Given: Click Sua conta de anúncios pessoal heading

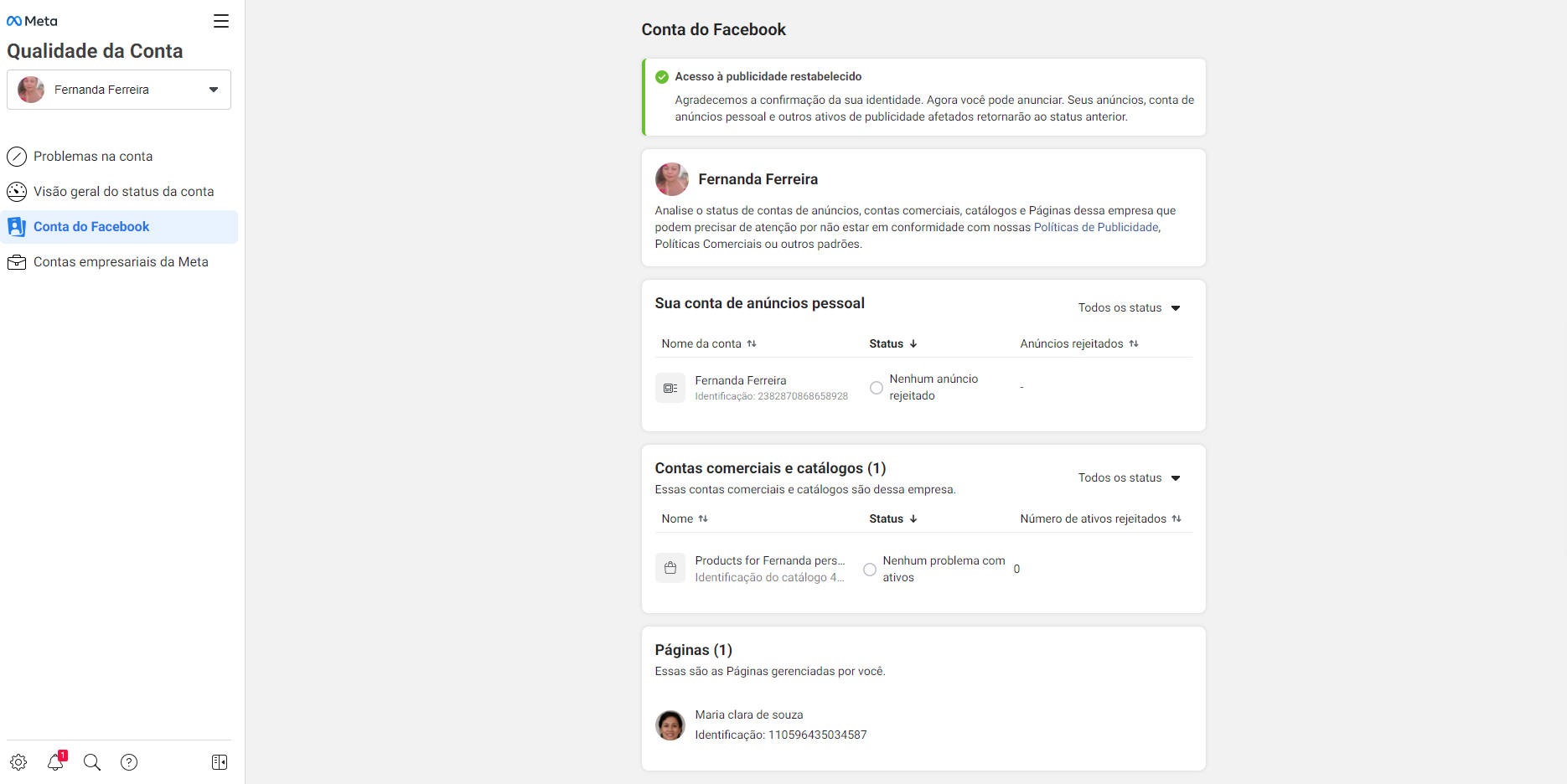Looking at the screenshot, I should pos(760,303).
